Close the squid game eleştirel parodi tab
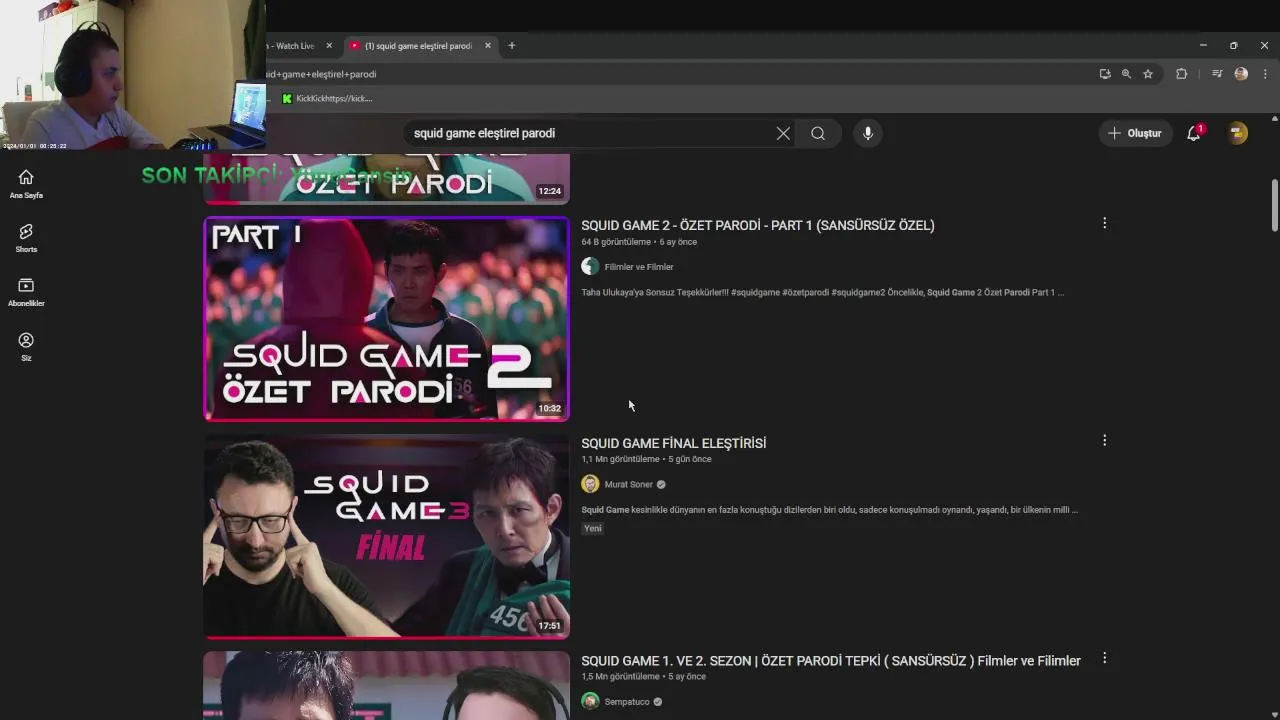The image size is (1280, 720). point(488,45)
